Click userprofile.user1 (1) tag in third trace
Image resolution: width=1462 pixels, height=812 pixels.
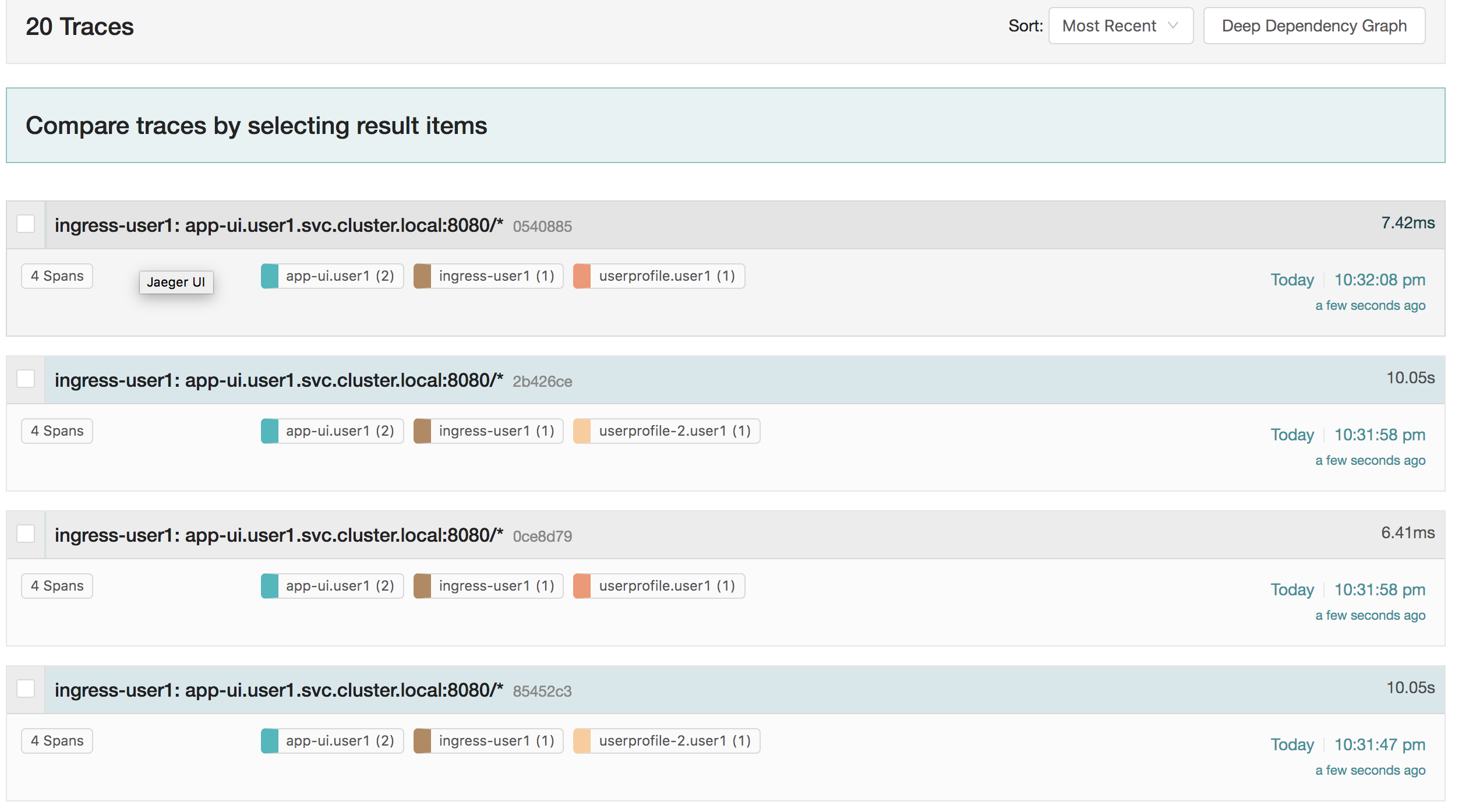659,586
